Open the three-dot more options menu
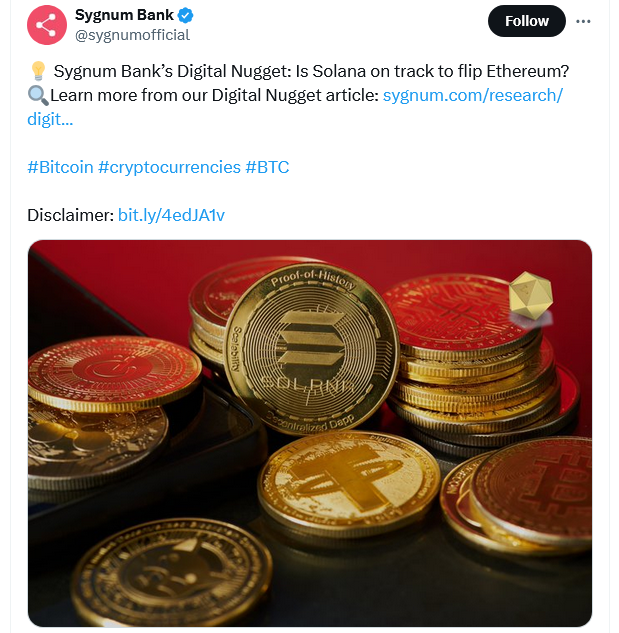Image resolution: width=619 pixels, height=633 pixels. click(x=584, y=21)
